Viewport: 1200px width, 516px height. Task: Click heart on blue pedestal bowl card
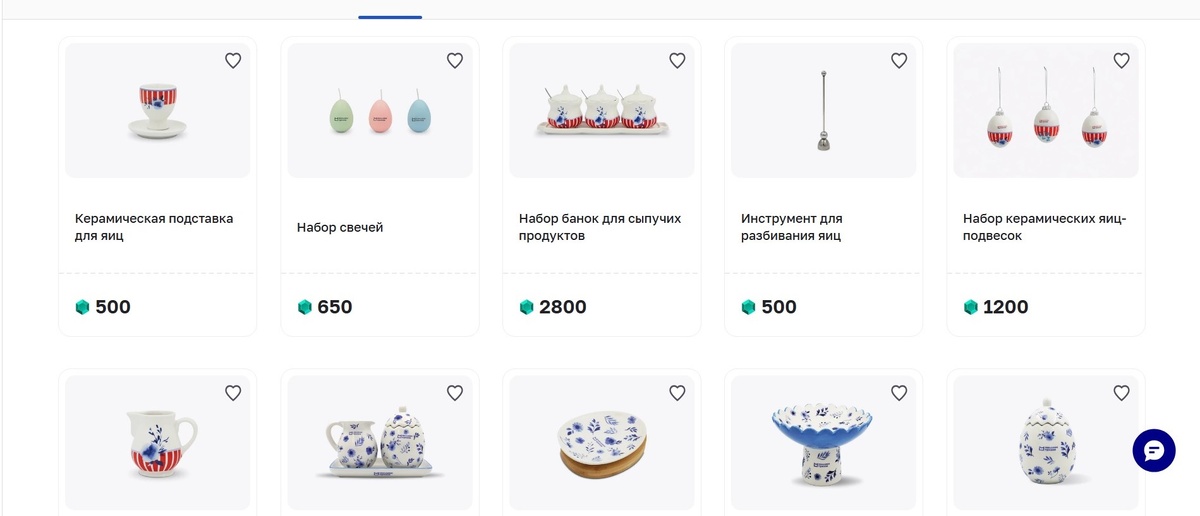899,393
